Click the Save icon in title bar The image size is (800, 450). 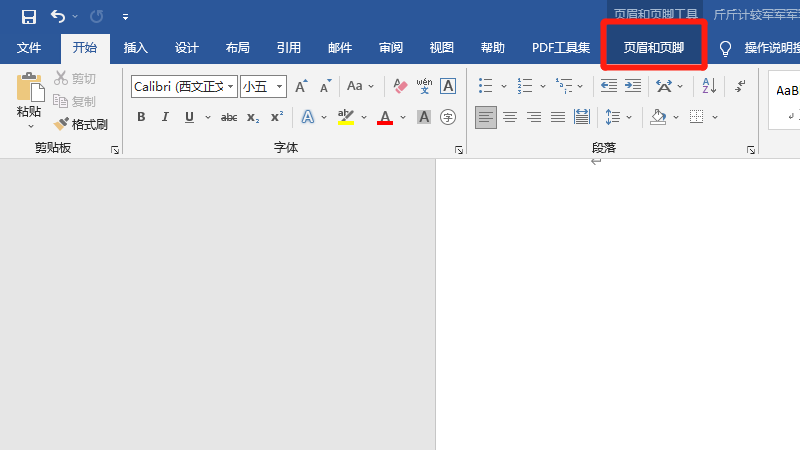click(x=28, y=17)
